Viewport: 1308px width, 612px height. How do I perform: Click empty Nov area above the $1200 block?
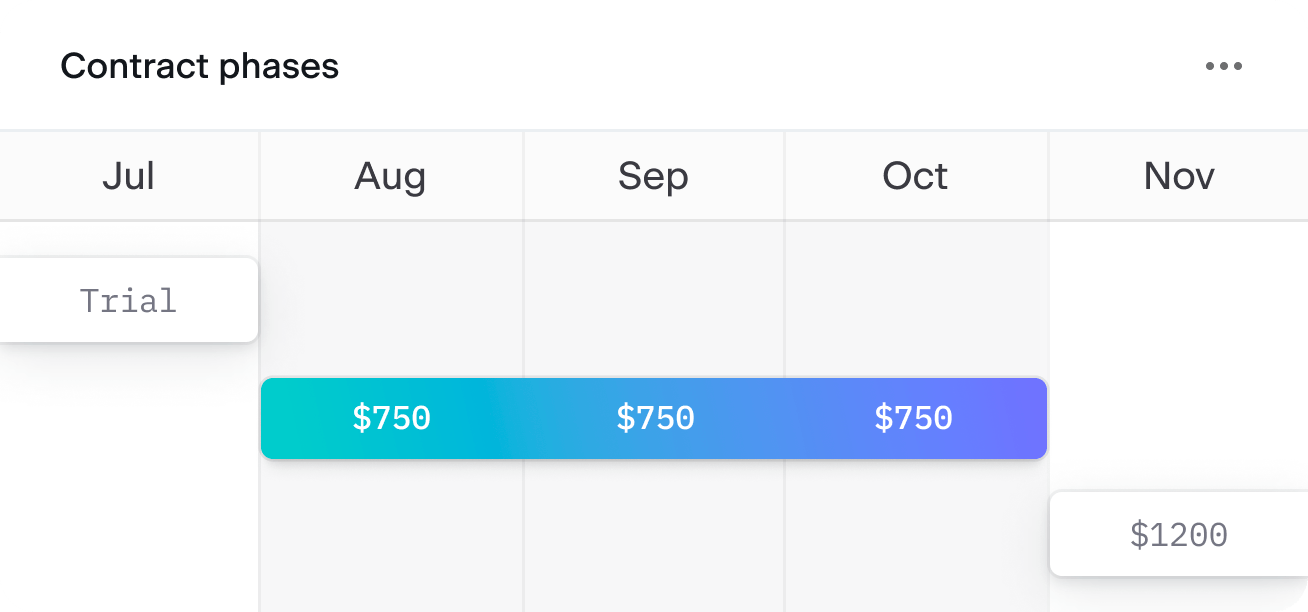(1179, 355)
